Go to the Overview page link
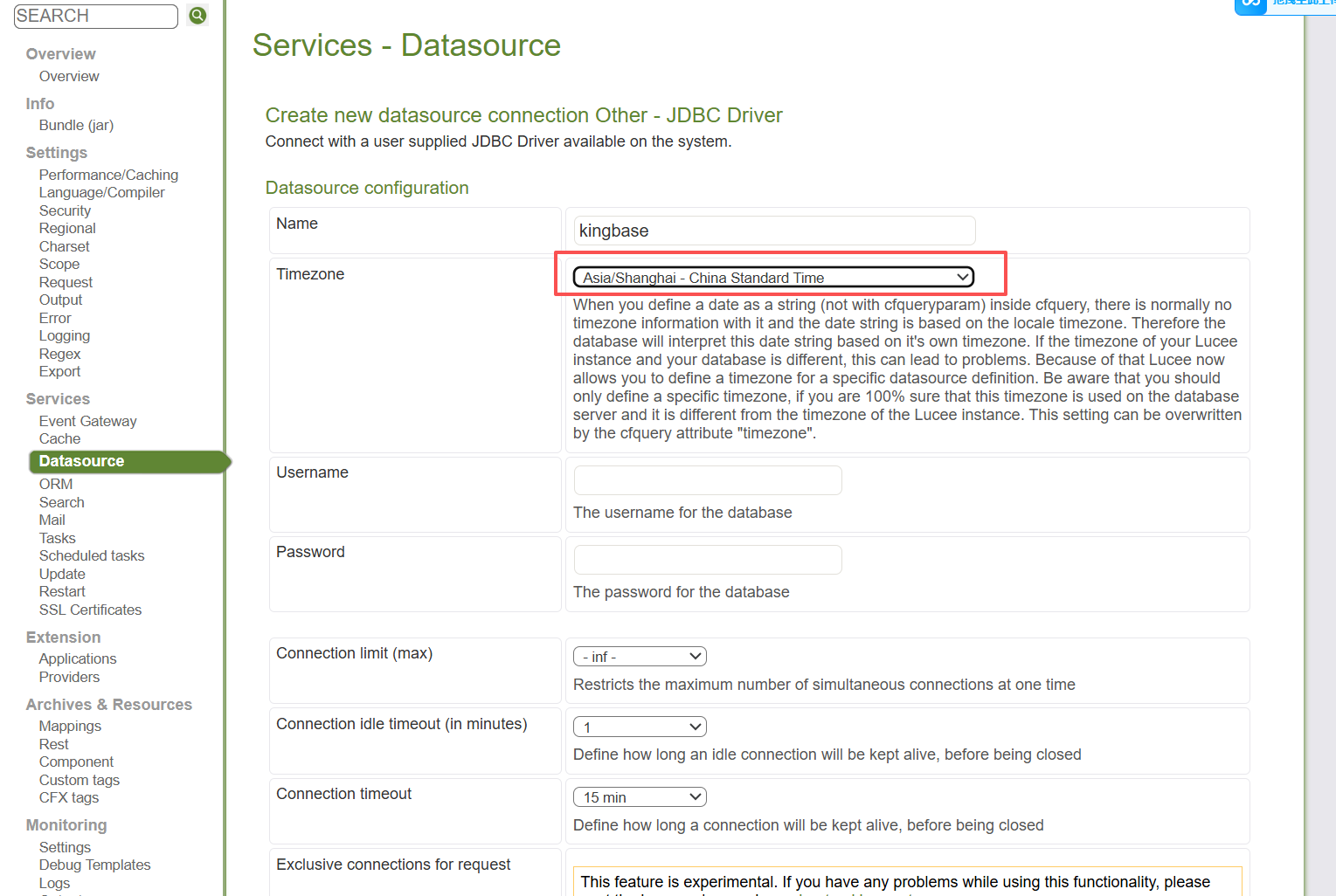The height and width of the screenshot is (896, 1336). [x=69, y=77]
